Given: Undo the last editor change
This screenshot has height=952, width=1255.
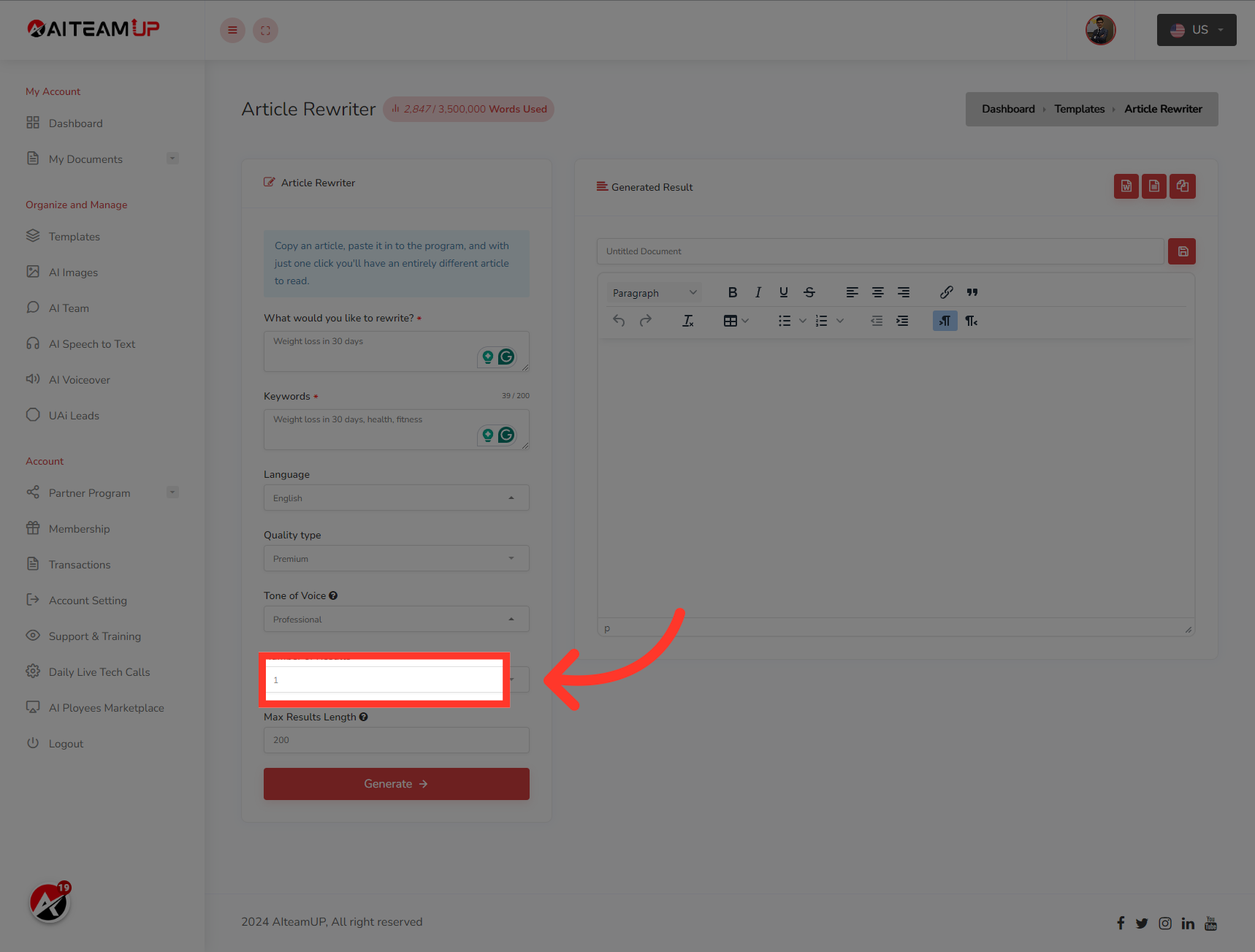Looking at the screenshot, I should pyautogui.click(x=619, y=320).
